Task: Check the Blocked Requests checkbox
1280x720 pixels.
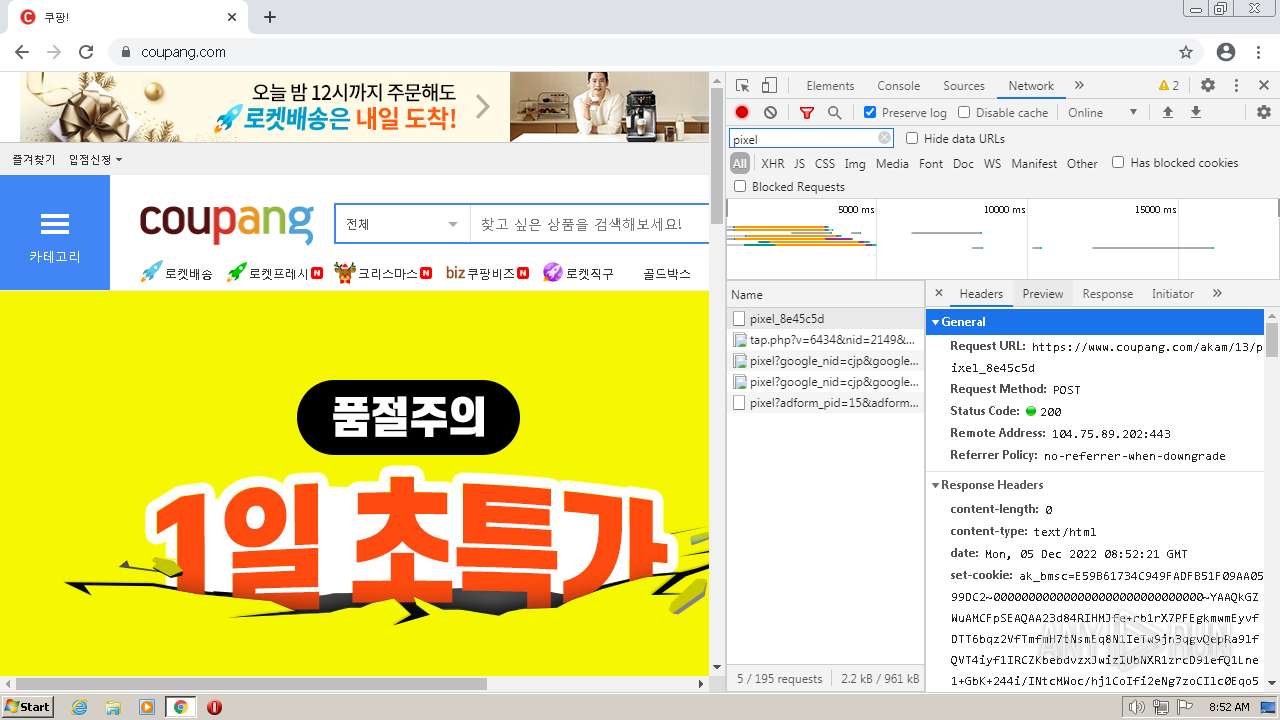Action: [740, 187]
